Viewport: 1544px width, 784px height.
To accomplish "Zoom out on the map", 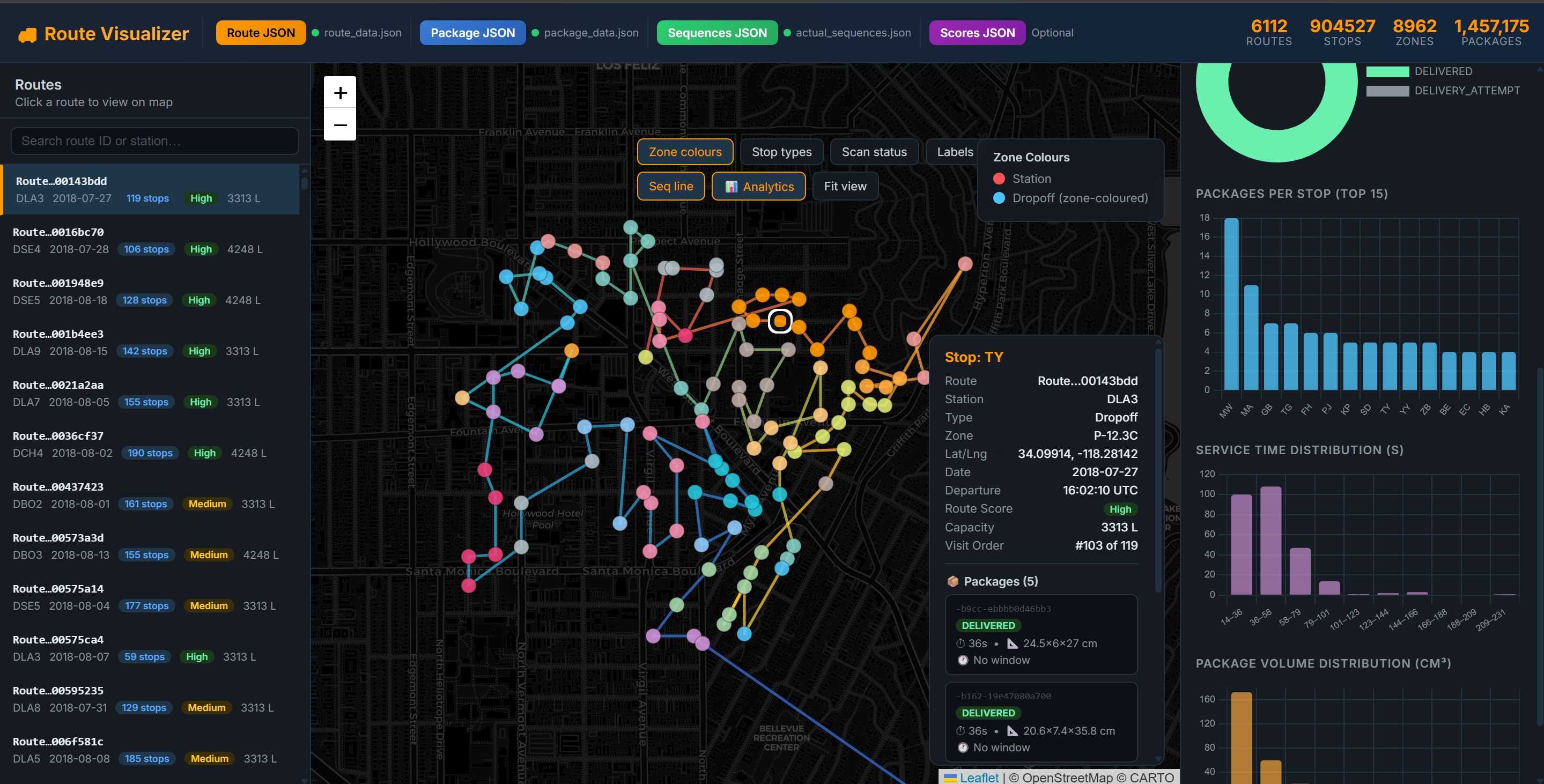I will pos(340,124).
